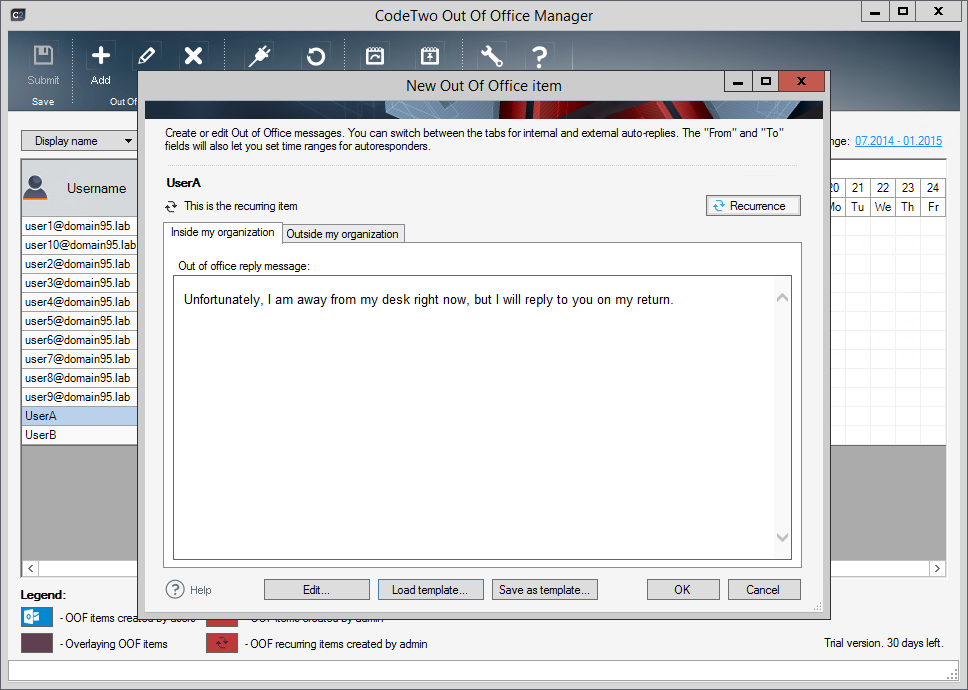Image resolution: width=968 pixels, height=690 pixels.
Task: Select user6@domain95.lab row
Action: [x=80, y=340]
